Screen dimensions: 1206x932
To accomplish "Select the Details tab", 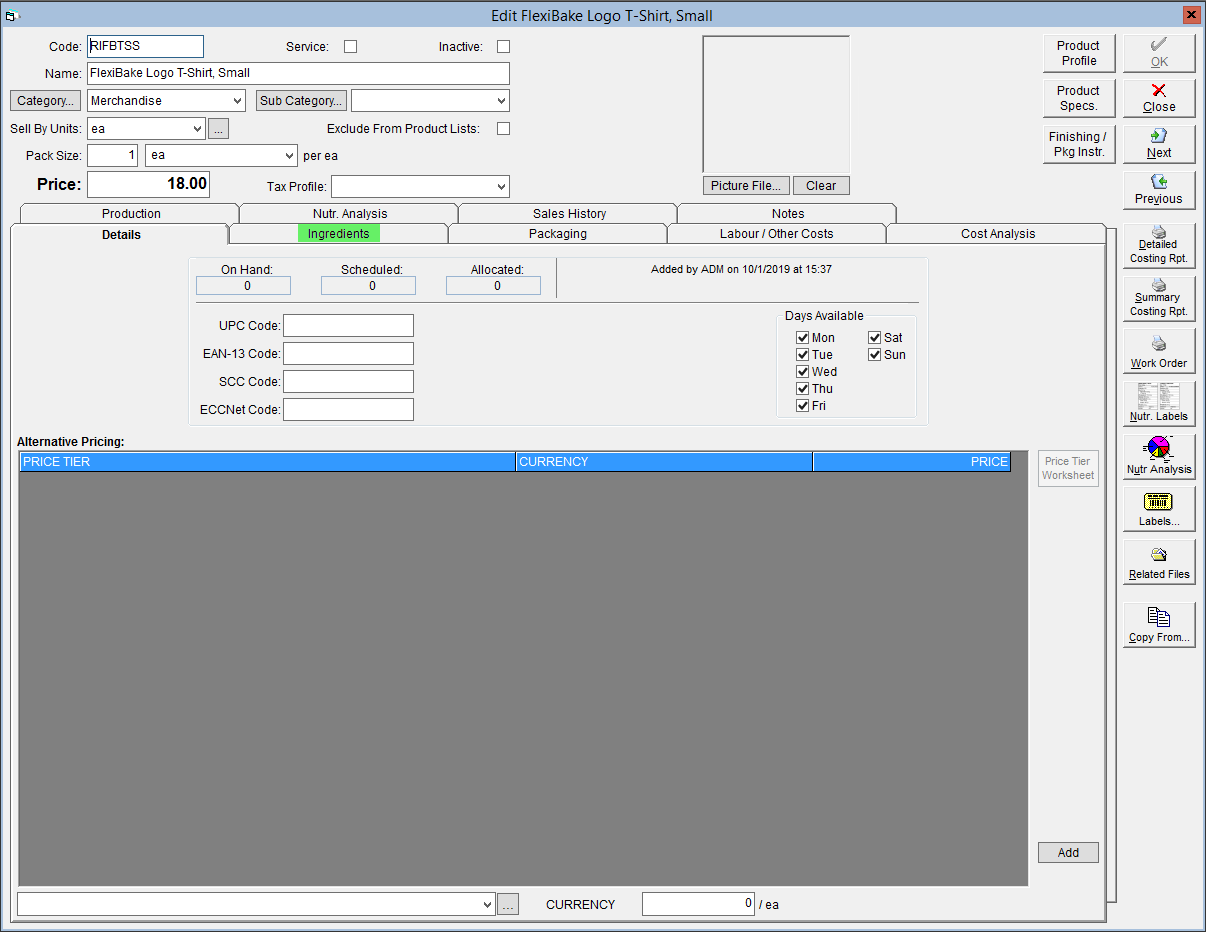I will coord(121,234).
